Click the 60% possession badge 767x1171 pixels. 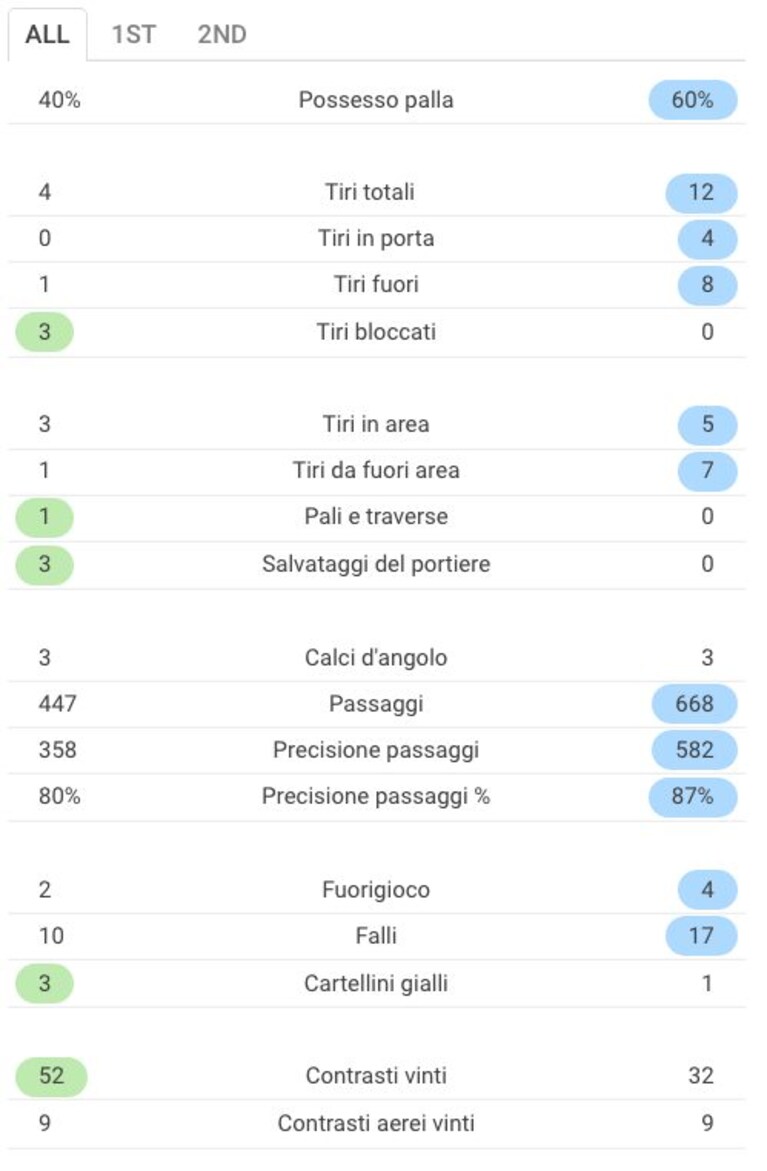coord(692,100)
